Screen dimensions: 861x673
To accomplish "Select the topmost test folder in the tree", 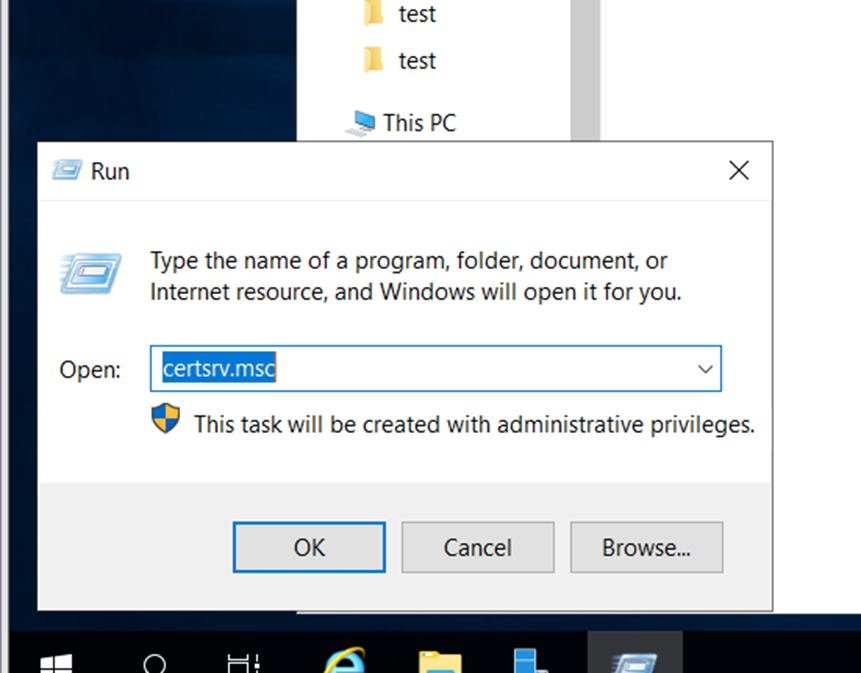I will pos(416,14).
